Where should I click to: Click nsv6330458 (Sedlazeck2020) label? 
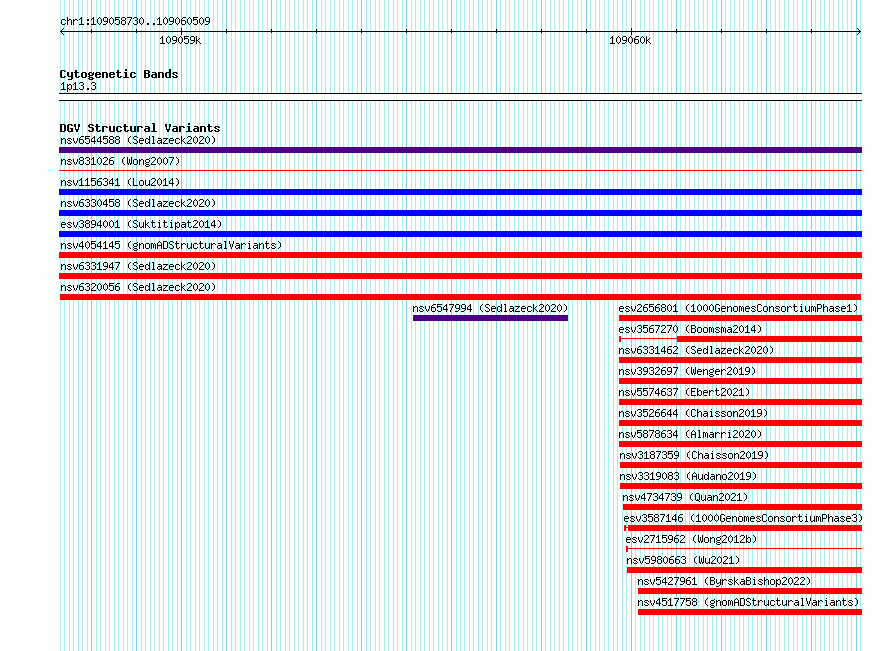(x=138, y=203)
